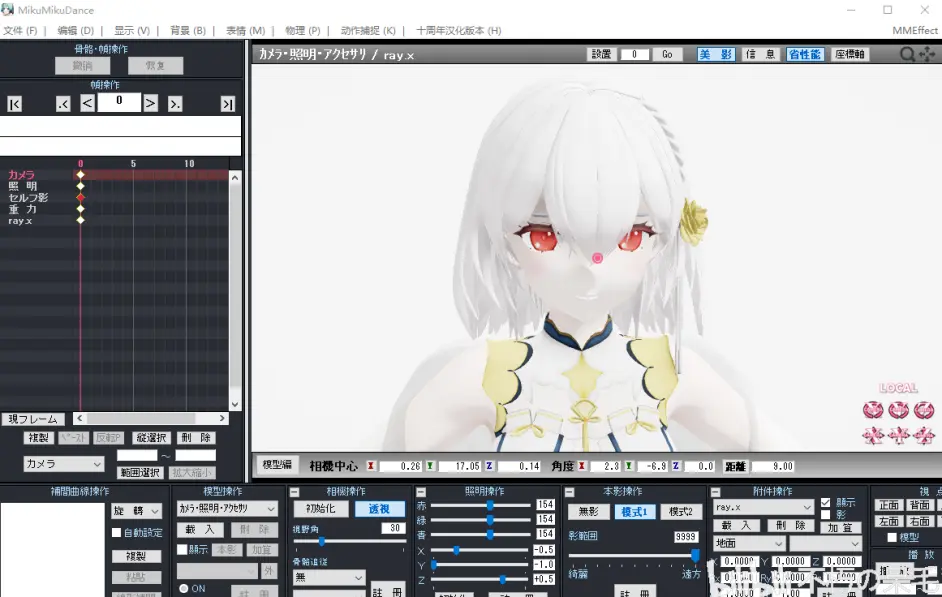Toggle the 美影 button in viewport header

[716, 55]
